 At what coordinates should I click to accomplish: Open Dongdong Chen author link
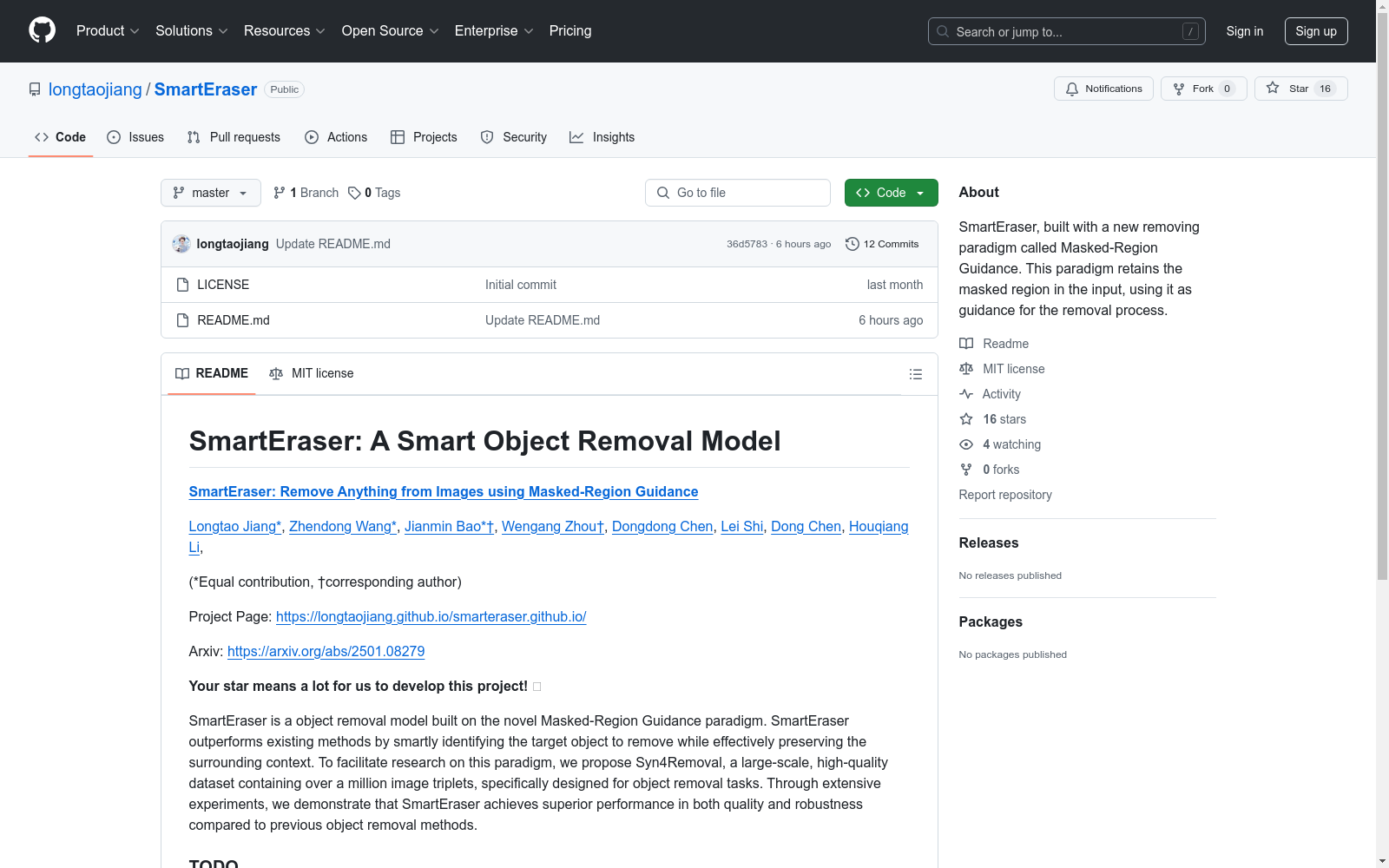click(x=662, y=526)
